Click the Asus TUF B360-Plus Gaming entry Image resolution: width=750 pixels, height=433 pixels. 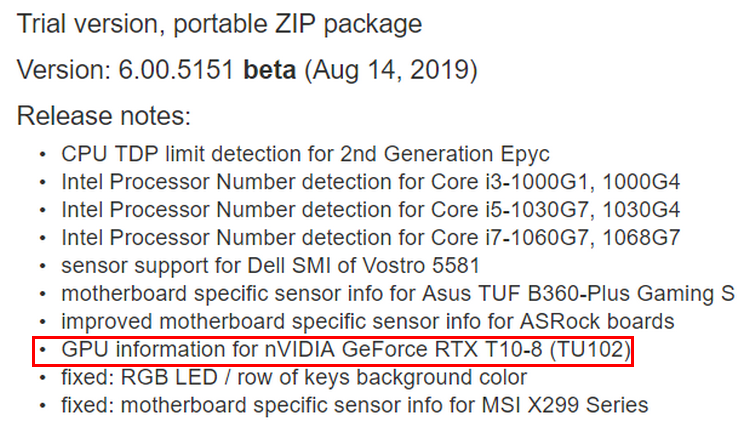click(x=397, y=293)
